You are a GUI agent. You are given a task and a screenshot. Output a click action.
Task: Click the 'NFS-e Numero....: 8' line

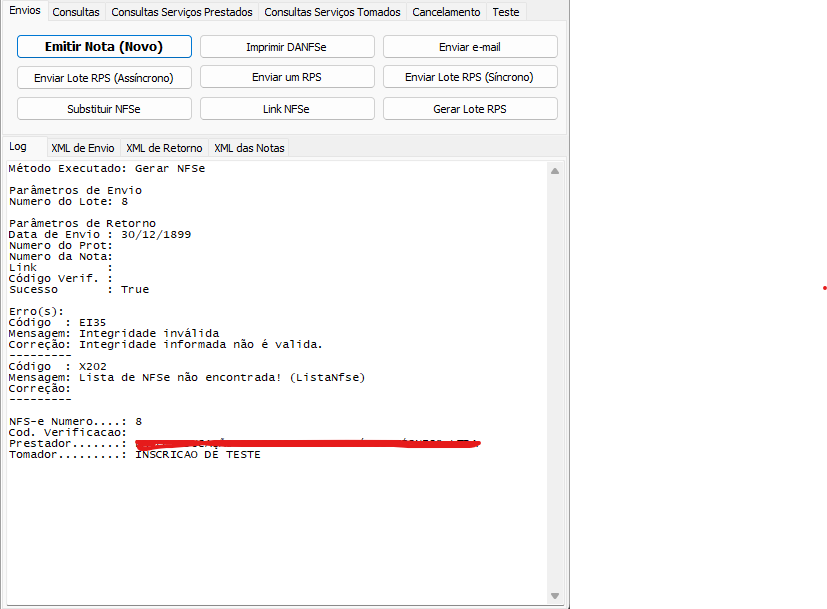coord(75,421)
